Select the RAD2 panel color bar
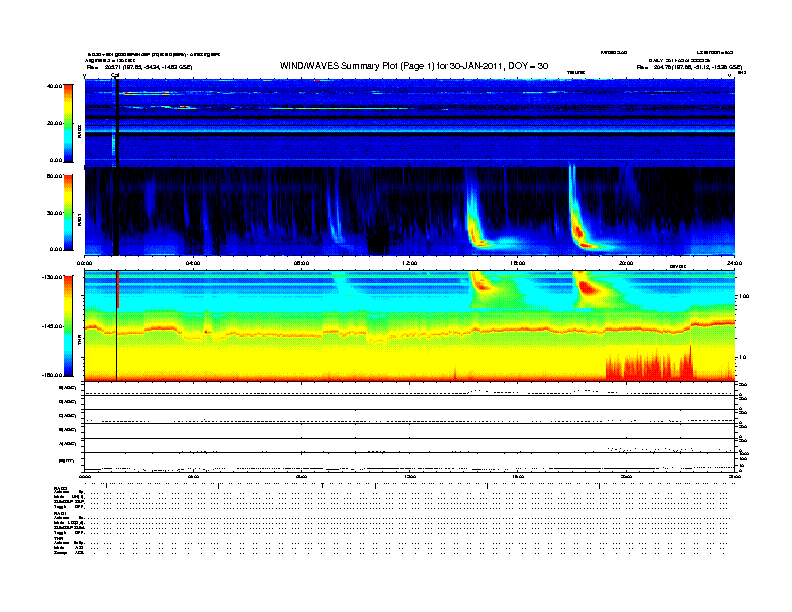 pyautogui.click(x=68, y=123)
